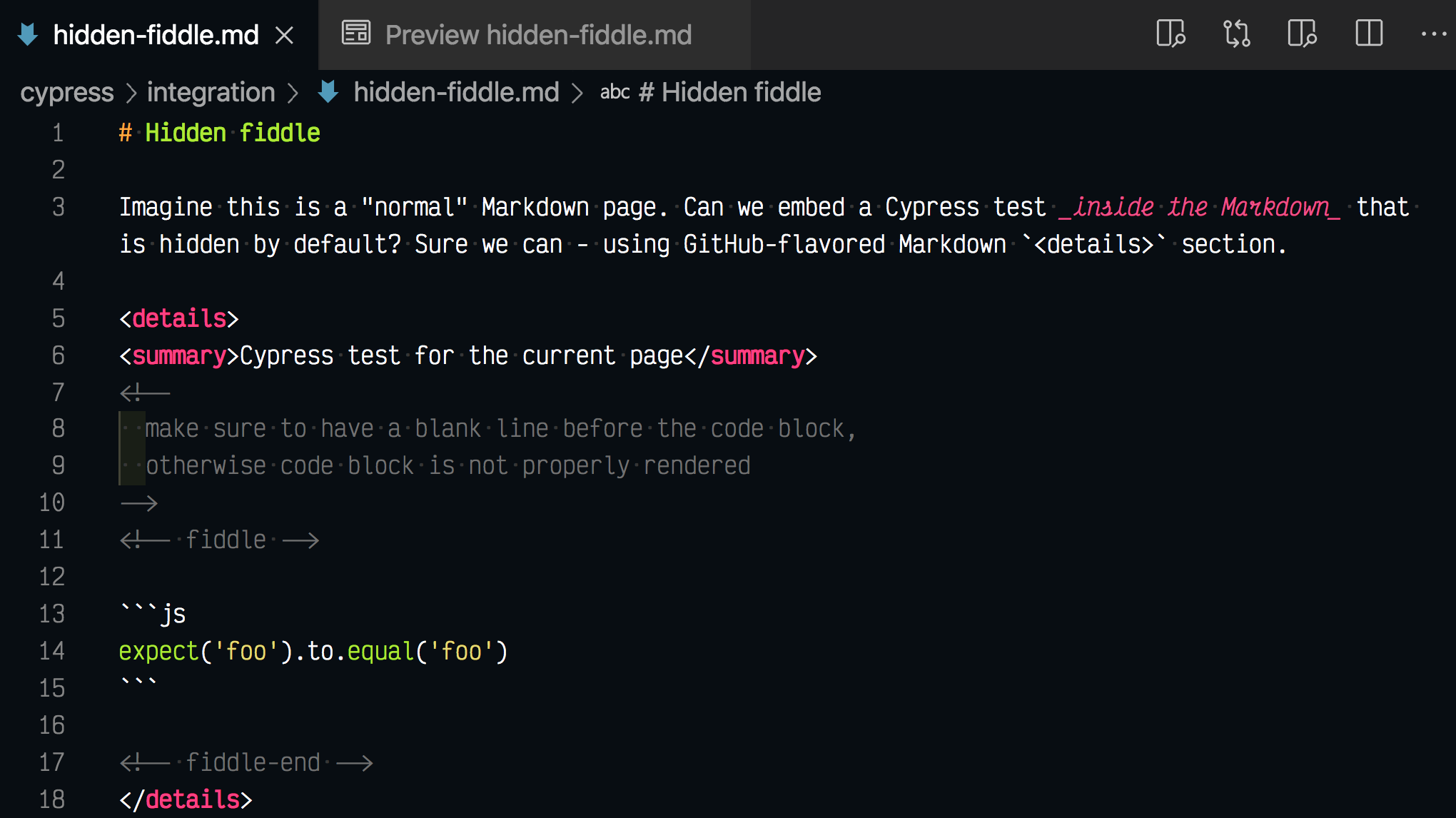
Task: Switch to Preview hidden-fiddle.md tab
Action: point(538,34)
